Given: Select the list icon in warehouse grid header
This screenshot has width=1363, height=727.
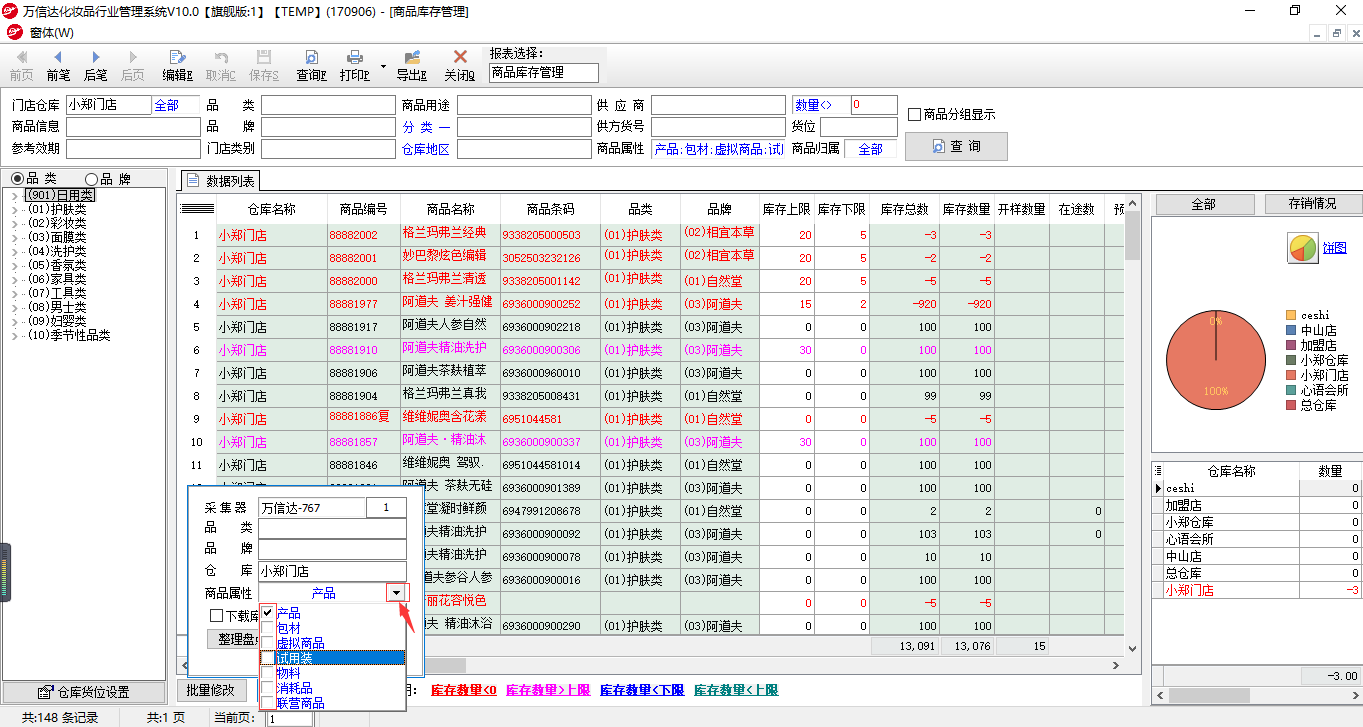Looking at the screenshot, I should [x=1159, y=471].
